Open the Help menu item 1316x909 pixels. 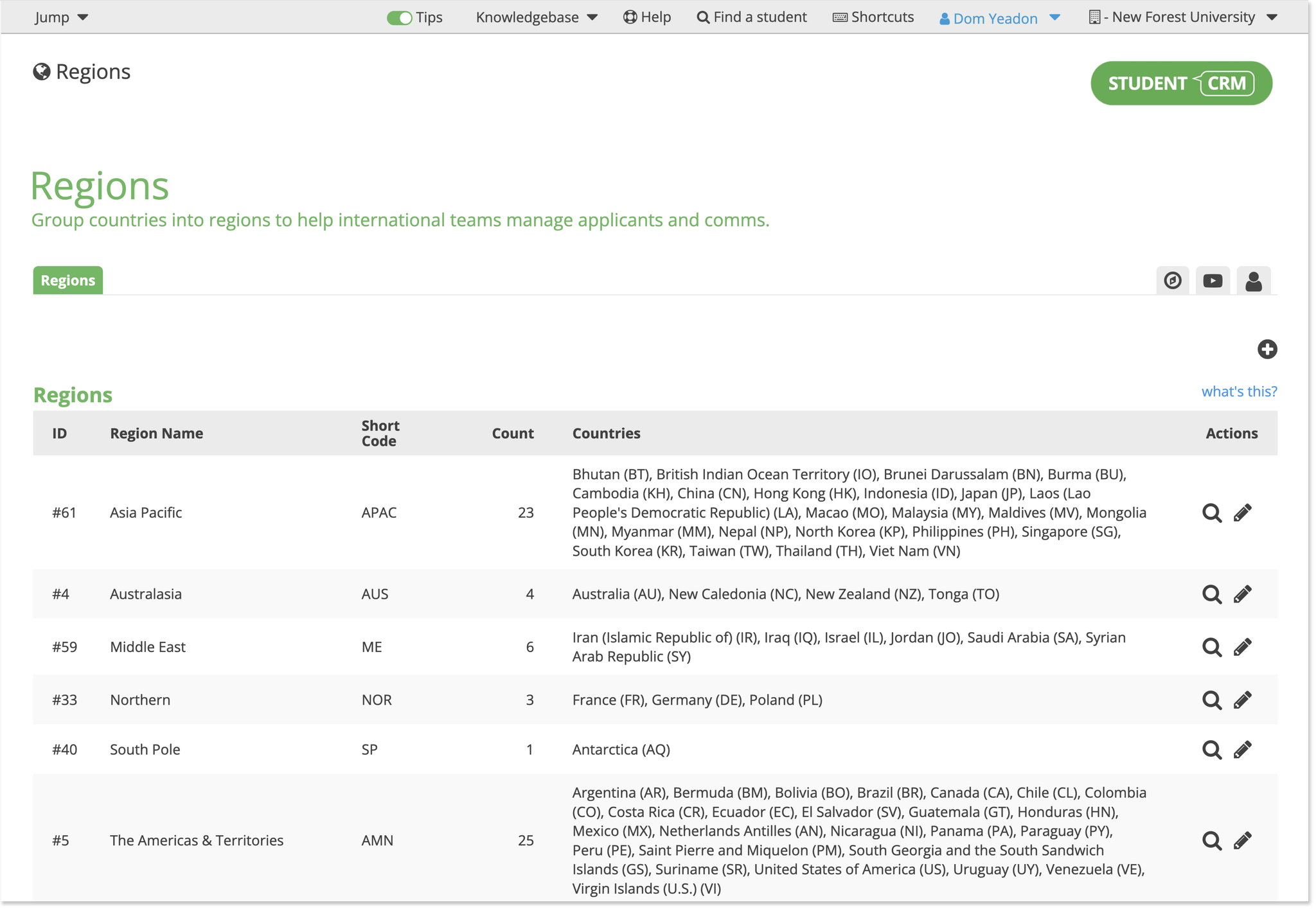click(646, 17)
